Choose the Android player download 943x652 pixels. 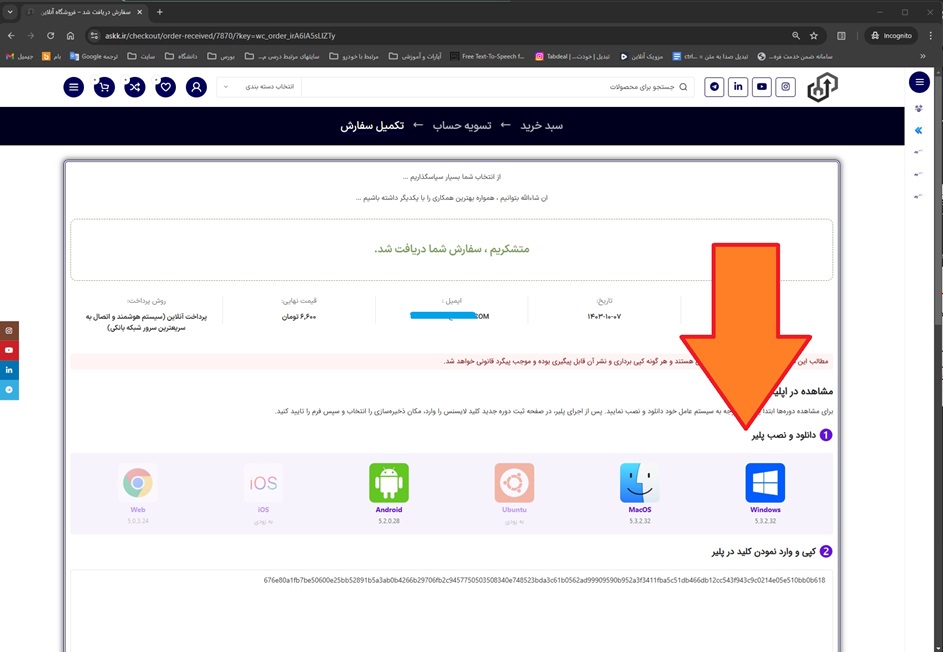388,484
